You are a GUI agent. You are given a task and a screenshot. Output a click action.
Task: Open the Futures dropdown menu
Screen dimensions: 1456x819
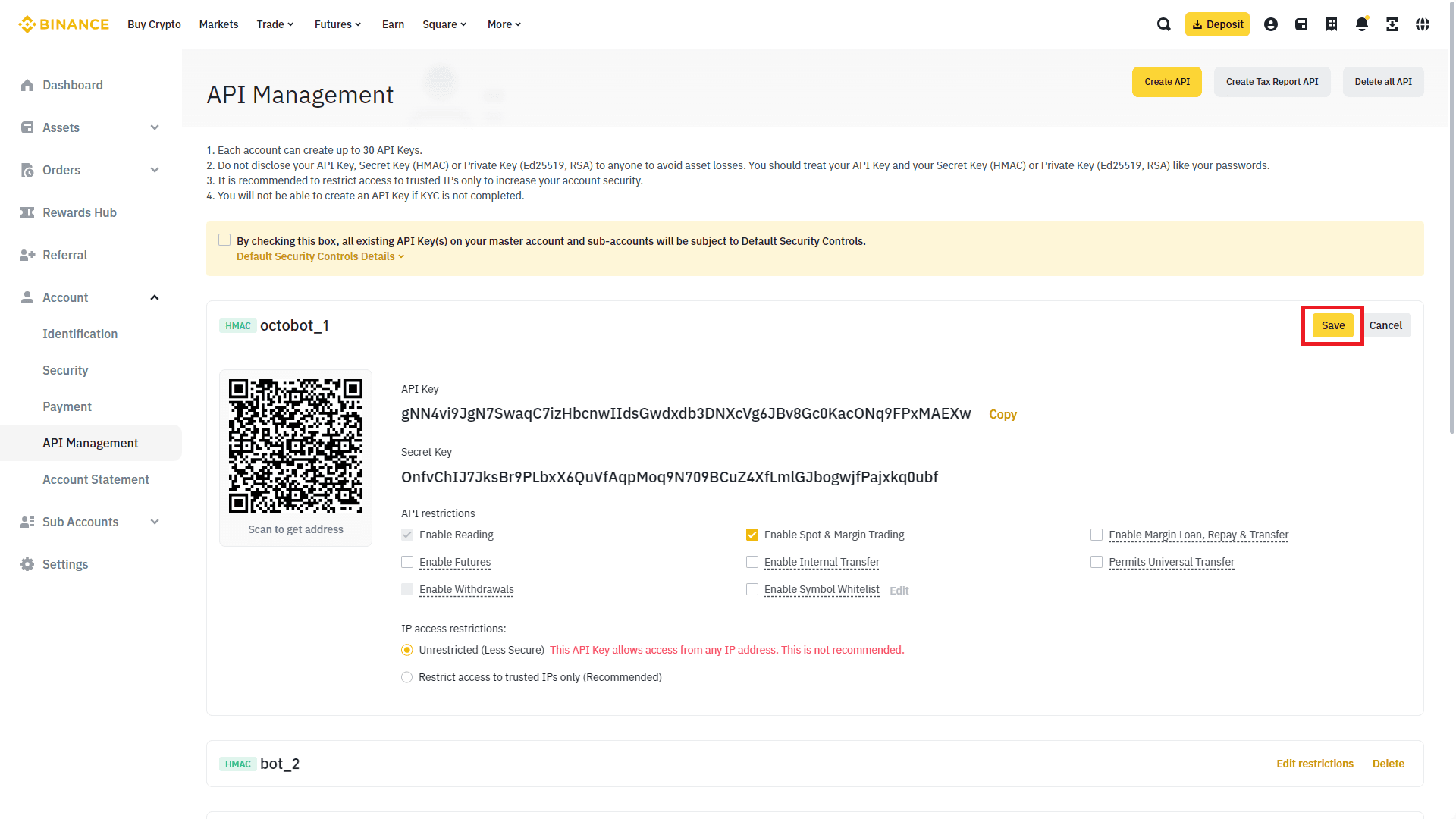click(338, 24)
